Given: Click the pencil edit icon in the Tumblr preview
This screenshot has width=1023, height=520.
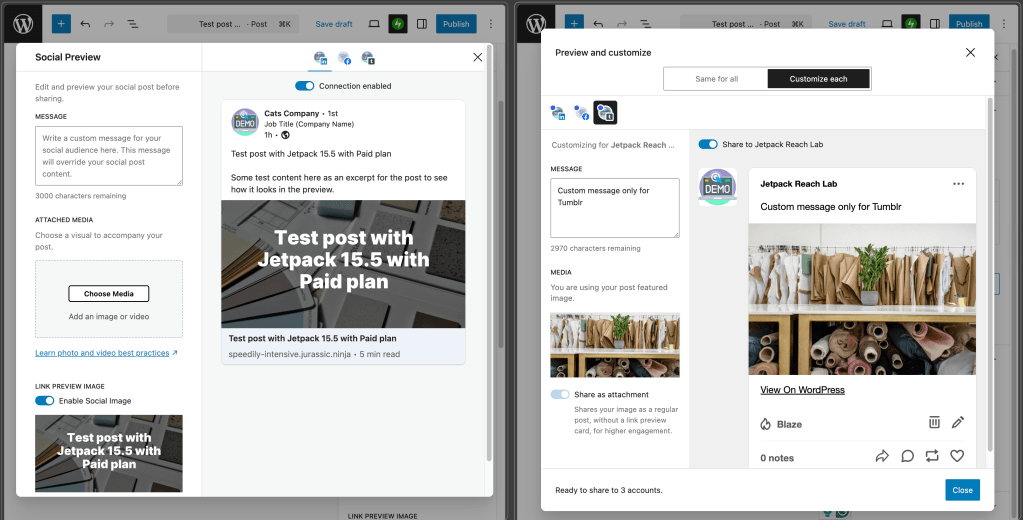Looking at the screenshot, I should (x=957, y=423).
